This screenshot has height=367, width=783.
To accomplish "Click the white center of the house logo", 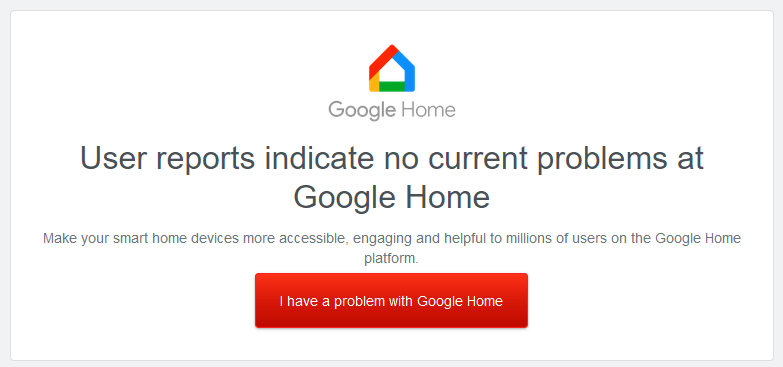I will pos(392,74).
